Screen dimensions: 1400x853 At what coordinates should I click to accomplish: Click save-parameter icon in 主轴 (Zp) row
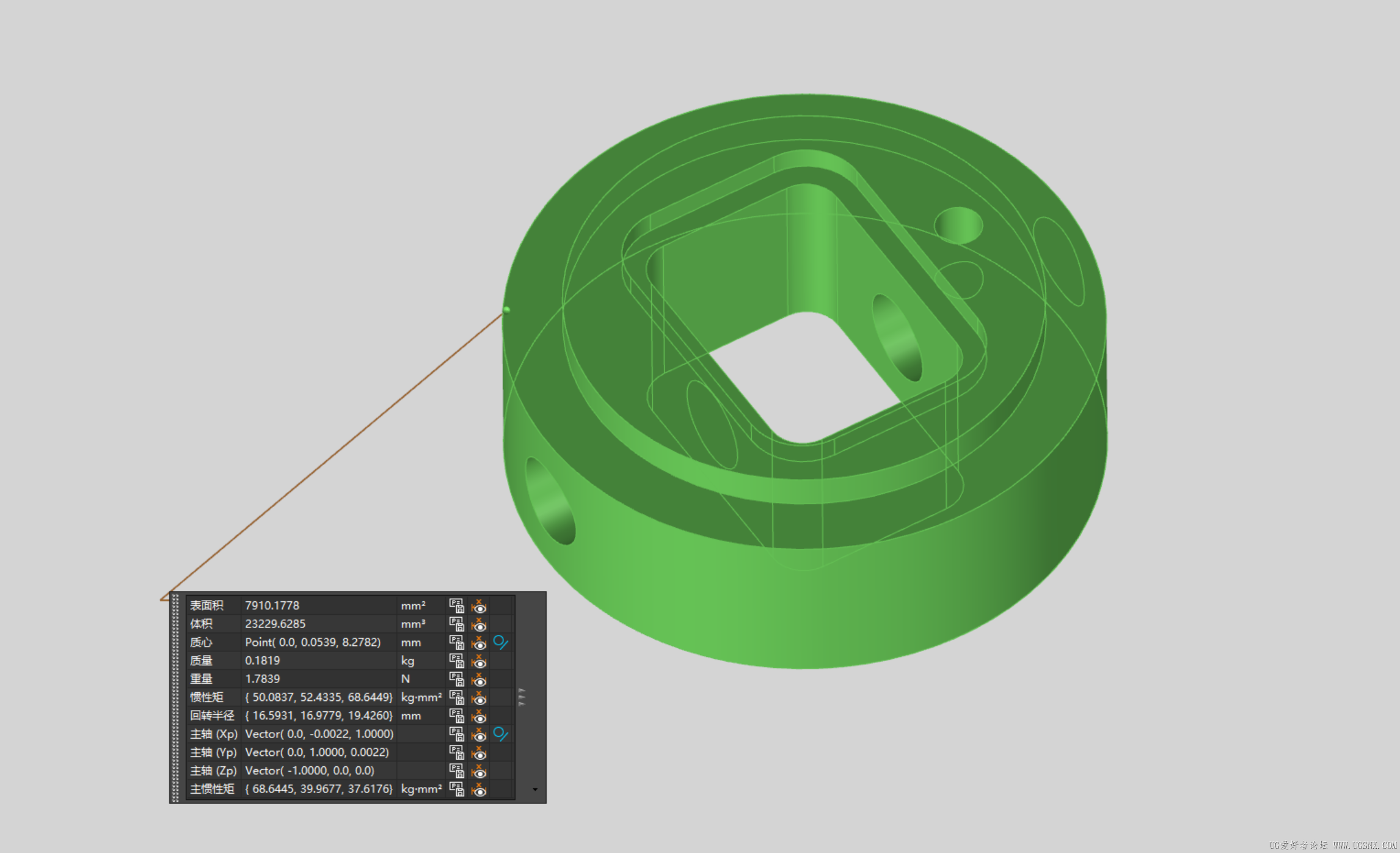click(456, 771)
